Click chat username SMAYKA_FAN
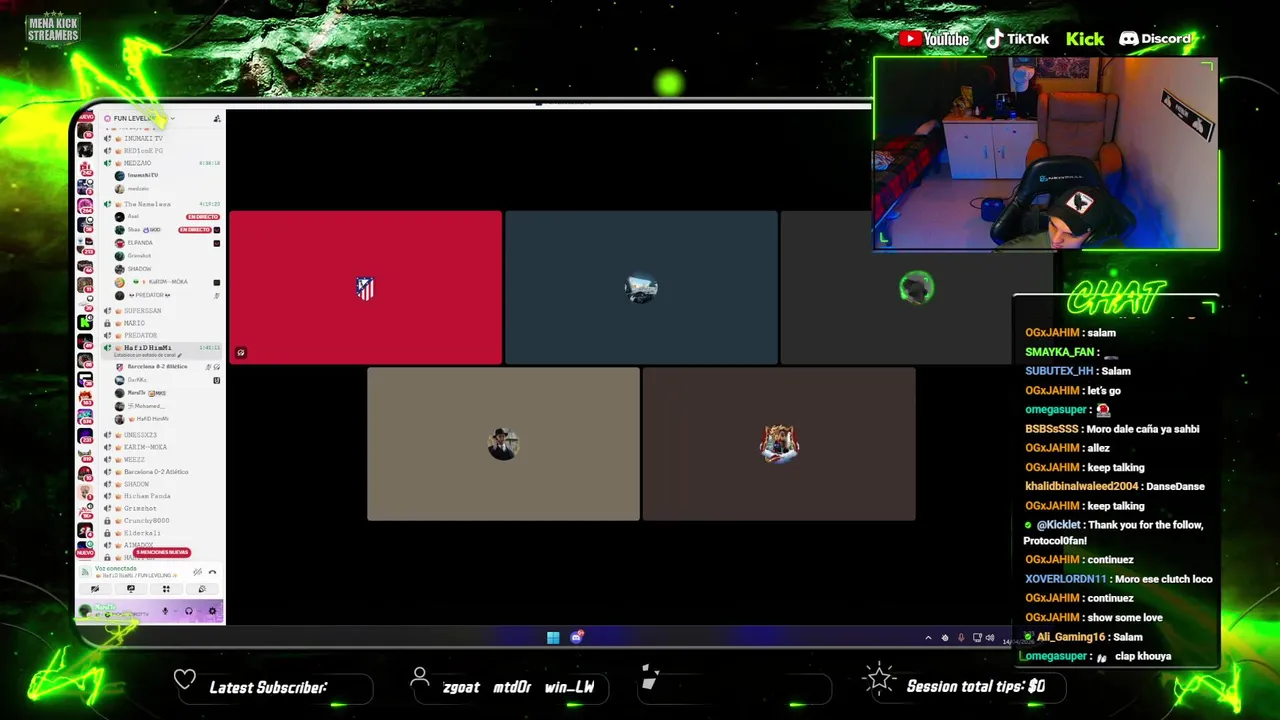The width and height of the screenshot is (1280, 720). [1059, 352]
